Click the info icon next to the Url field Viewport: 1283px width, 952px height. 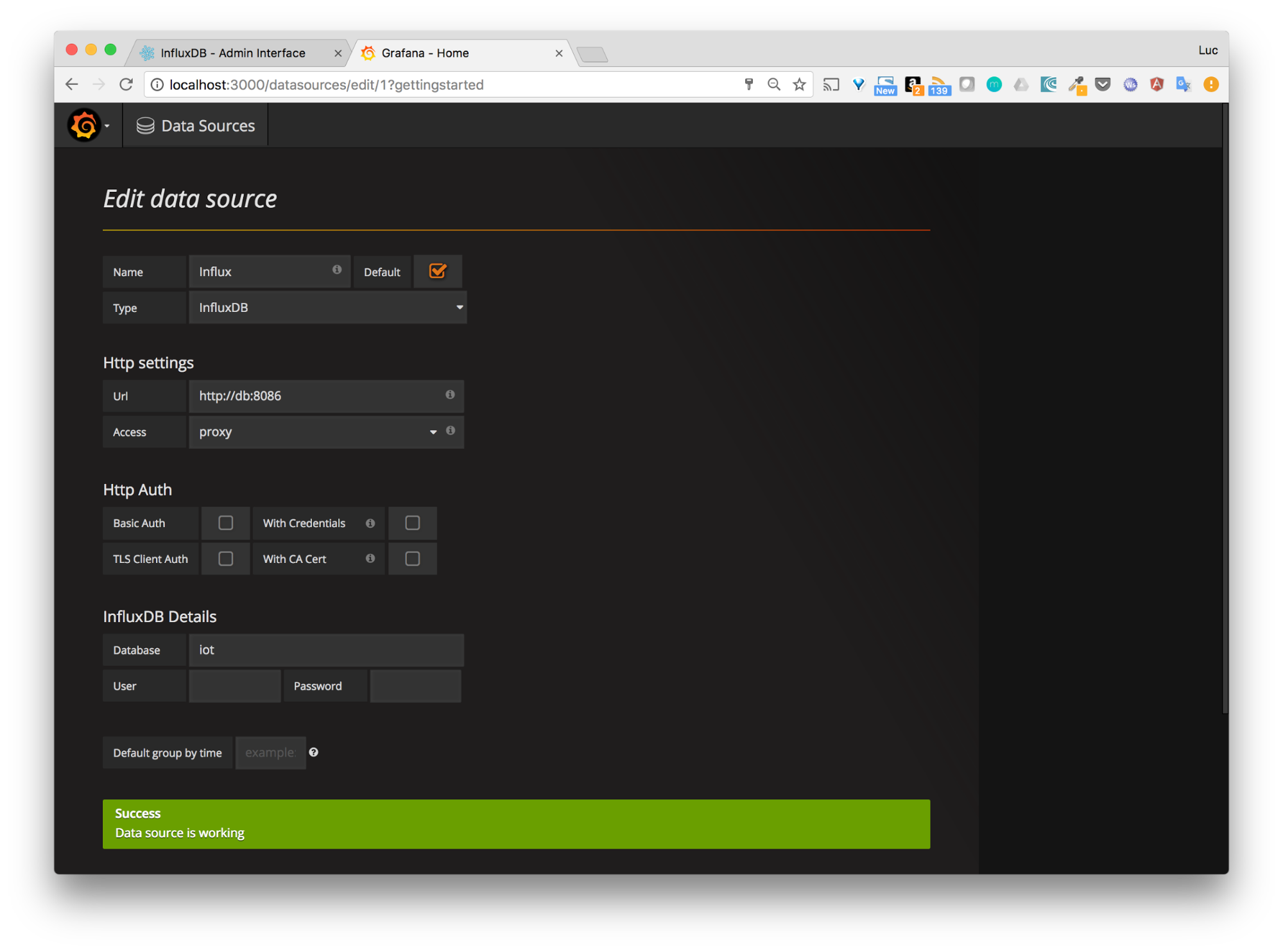click(x=450, y=395)
